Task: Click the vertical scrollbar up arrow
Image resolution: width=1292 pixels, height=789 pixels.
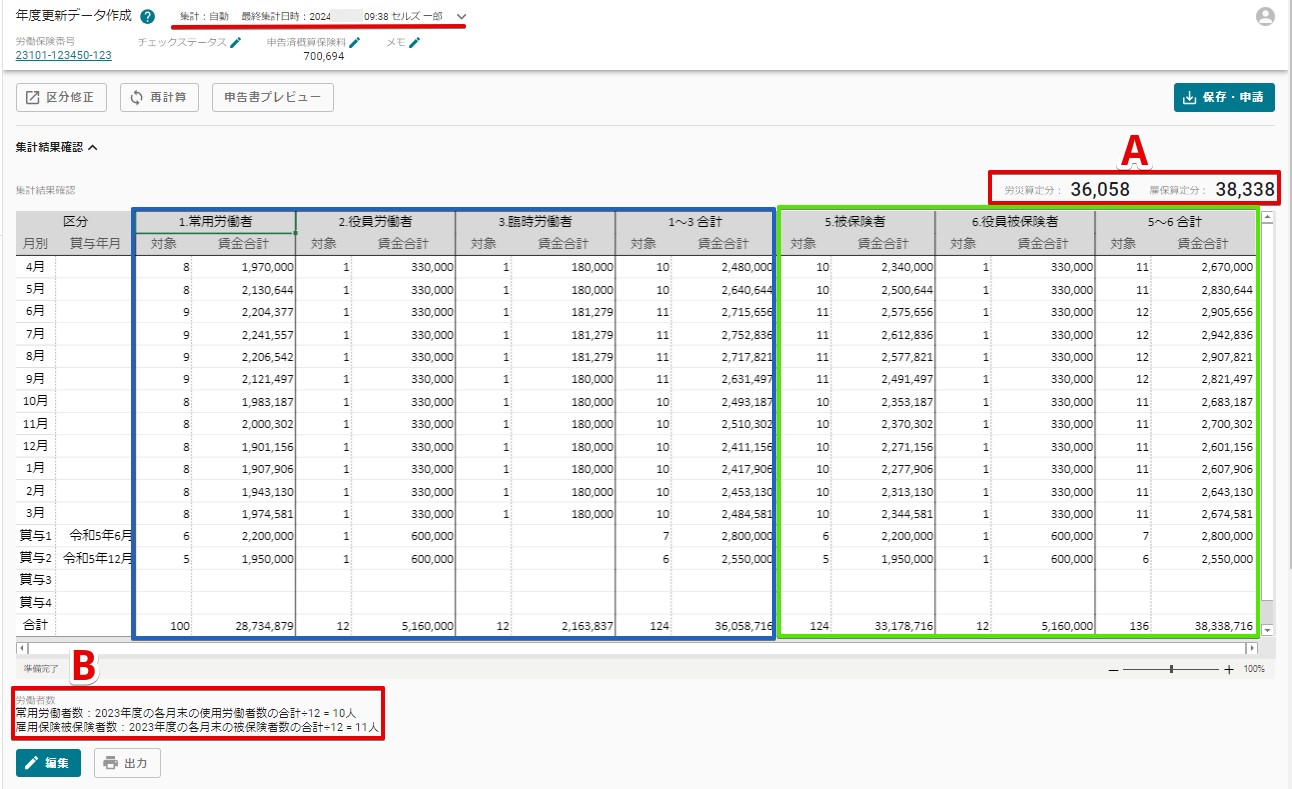Action: (1268, 216)
